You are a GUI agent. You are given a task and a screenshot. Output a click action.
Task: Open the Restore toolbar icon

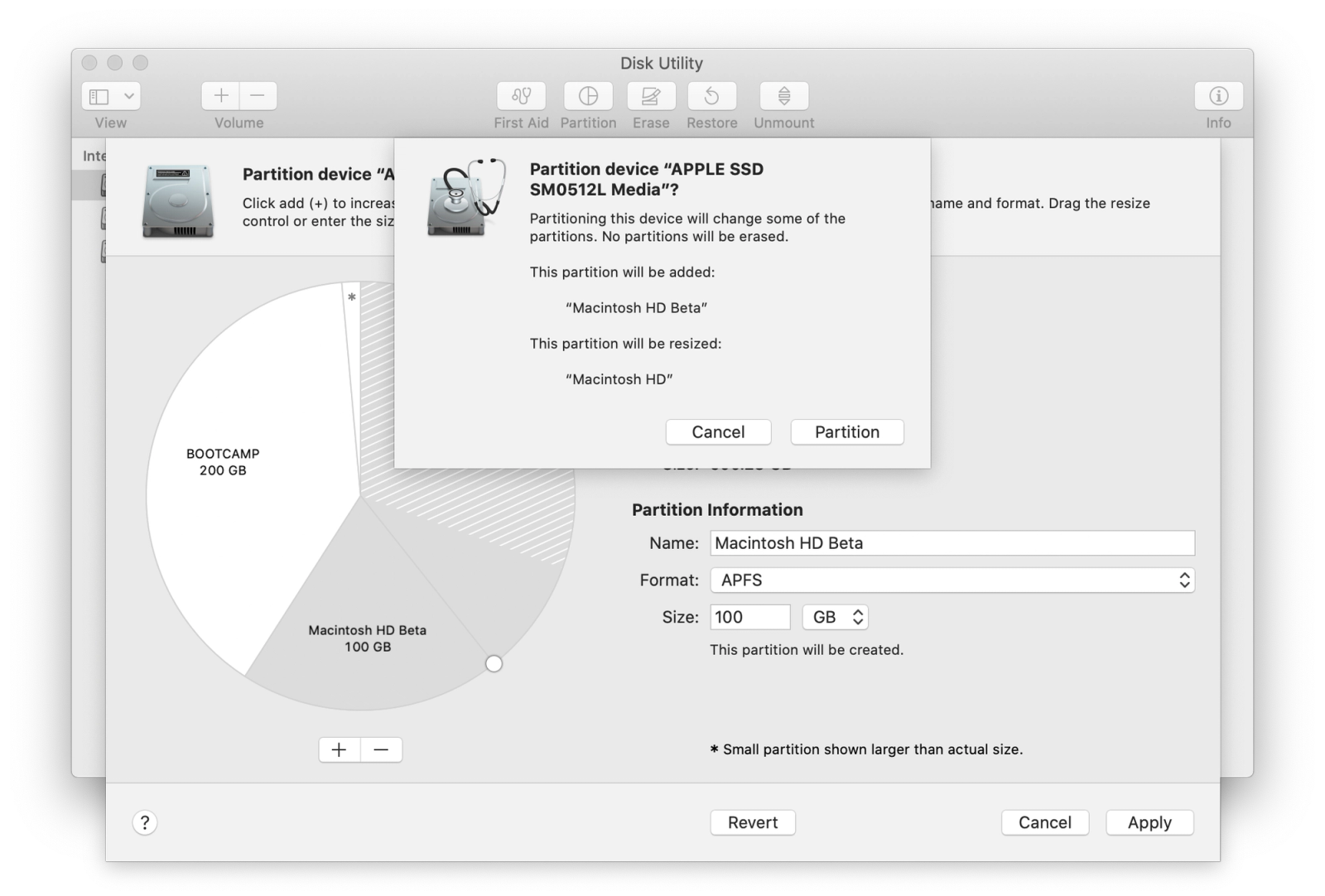coord(711,96)
